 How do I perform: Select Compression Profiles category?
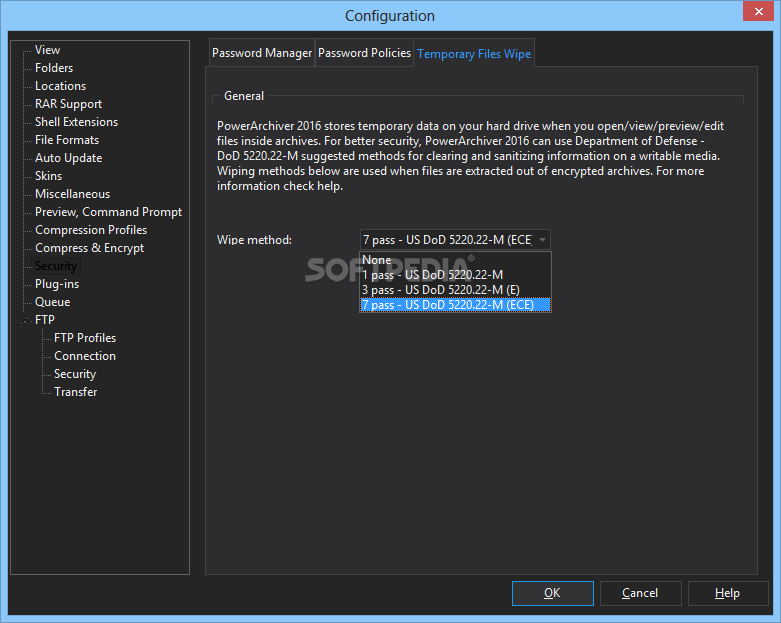pos(91,230)
